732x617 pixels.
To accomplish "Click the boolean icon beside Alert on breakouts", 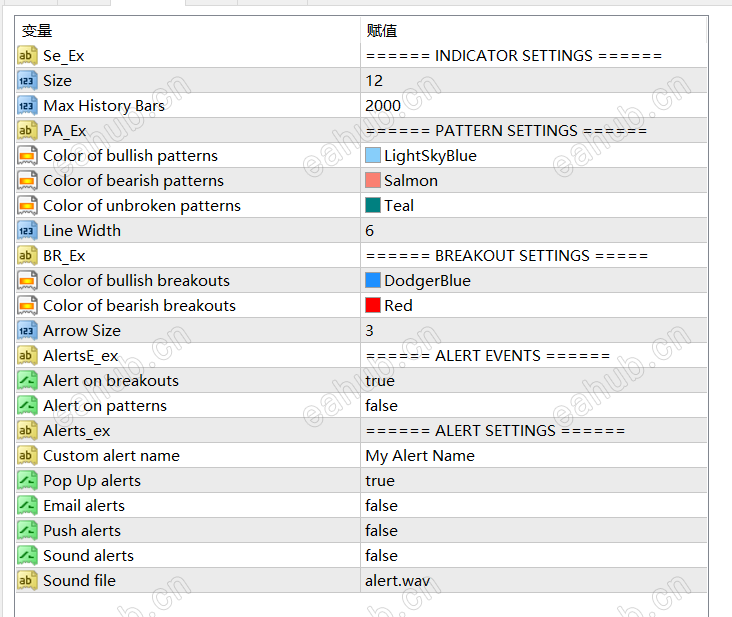I will click(x=27, y=381).
